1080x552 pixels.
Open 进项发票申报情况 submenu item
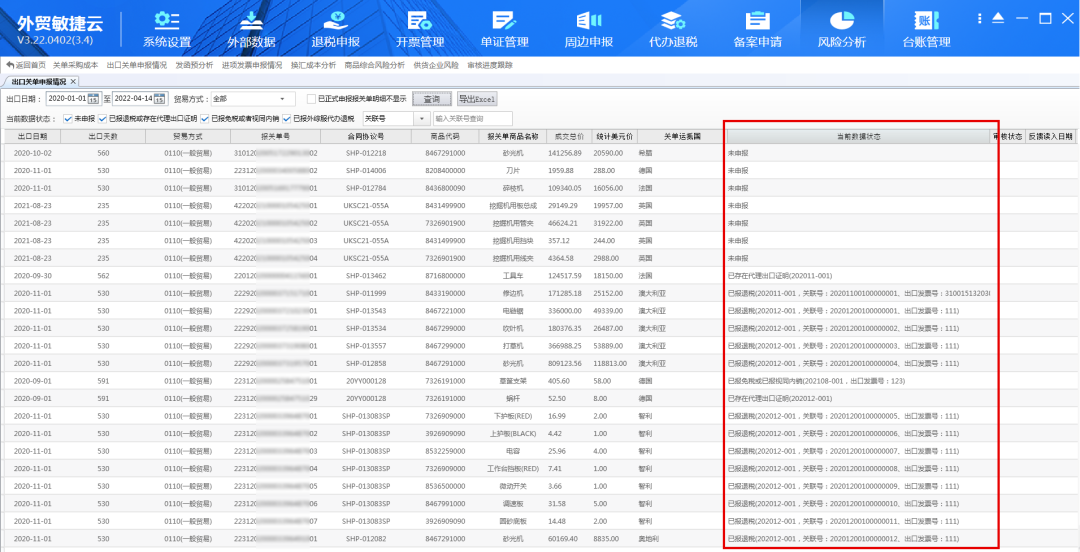click(x=252, y=65)
